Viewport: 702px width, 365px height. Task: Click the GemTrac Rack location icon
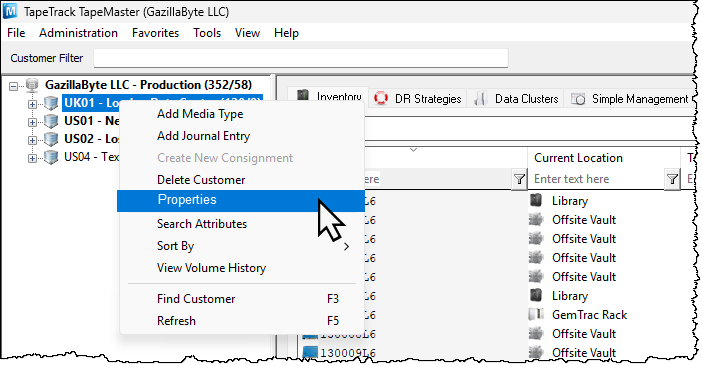pyautogui.click(x=536, y=314)
